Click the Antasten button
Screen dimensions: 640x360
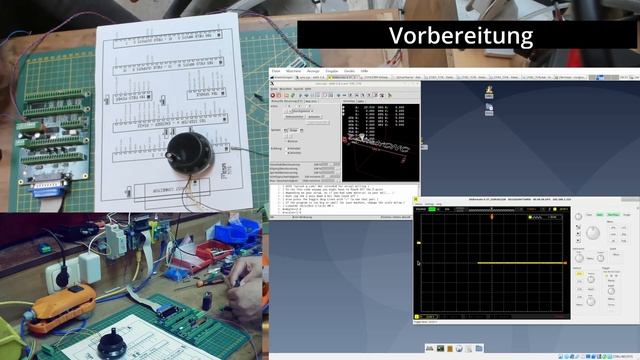[314, 117]
